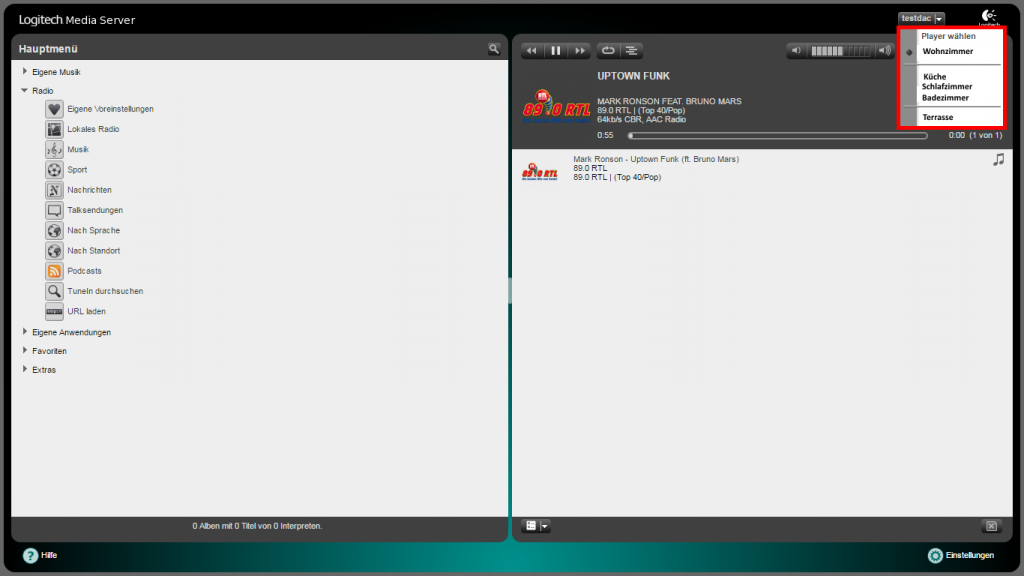Screen dimensions: 1024x576
Task: Open Lokales Radio icon
Action: click(54, 129)
